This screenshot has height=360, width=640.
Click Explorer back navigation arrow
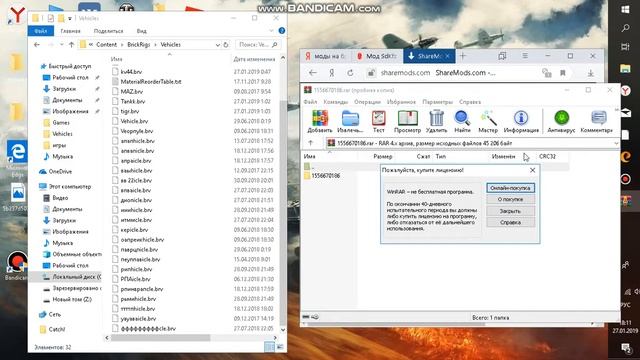pyautogui.click(x=37, y=44)
